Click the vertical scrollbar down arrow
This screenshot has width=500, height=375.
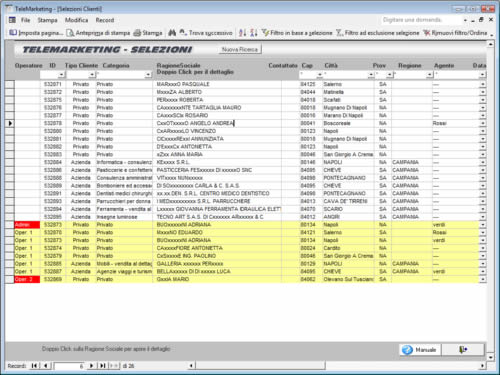pos(491,357)
